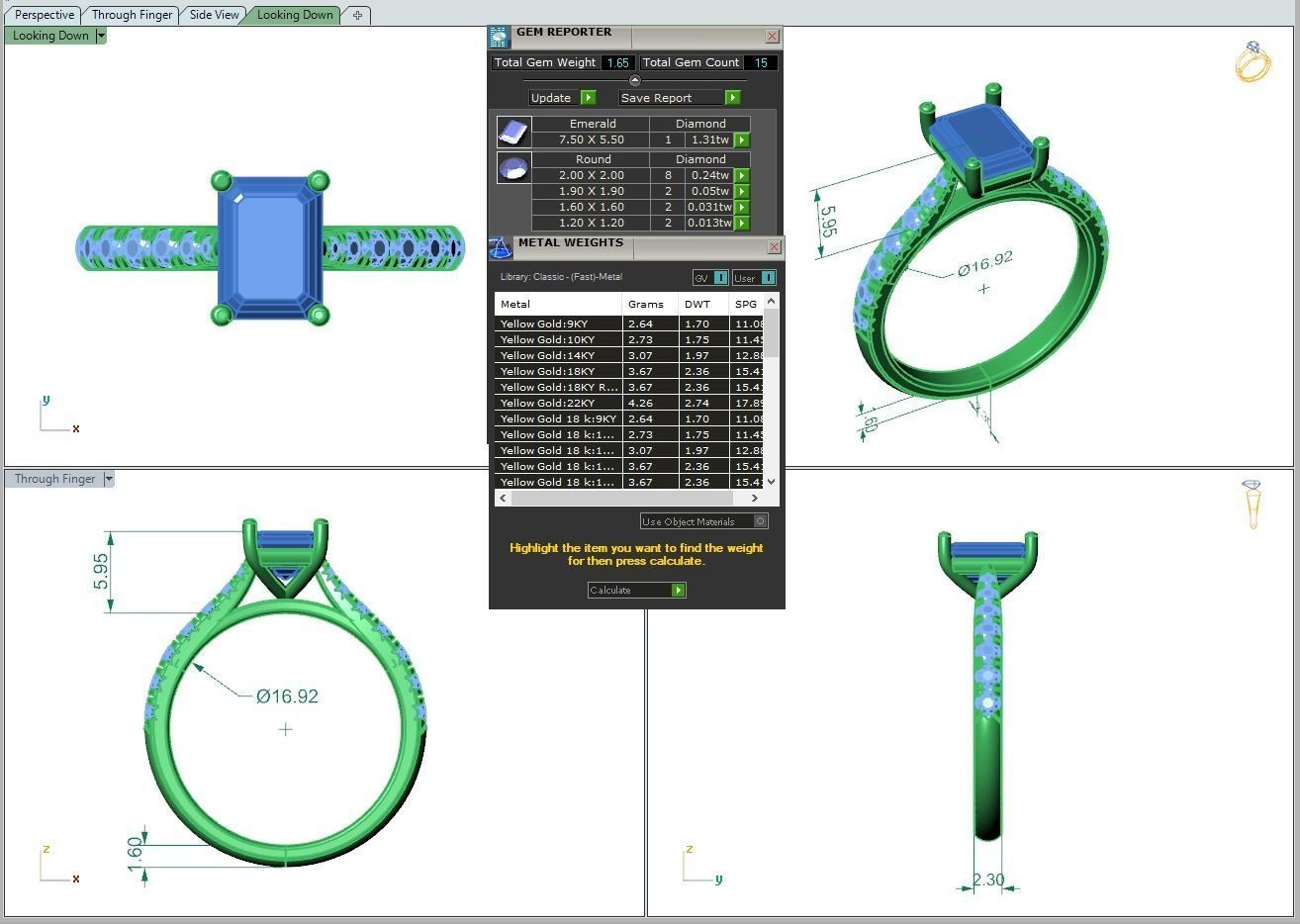1300x924 pixels.
Task: Switch to the Through Finger tab
Action: (x=132, y=15)
